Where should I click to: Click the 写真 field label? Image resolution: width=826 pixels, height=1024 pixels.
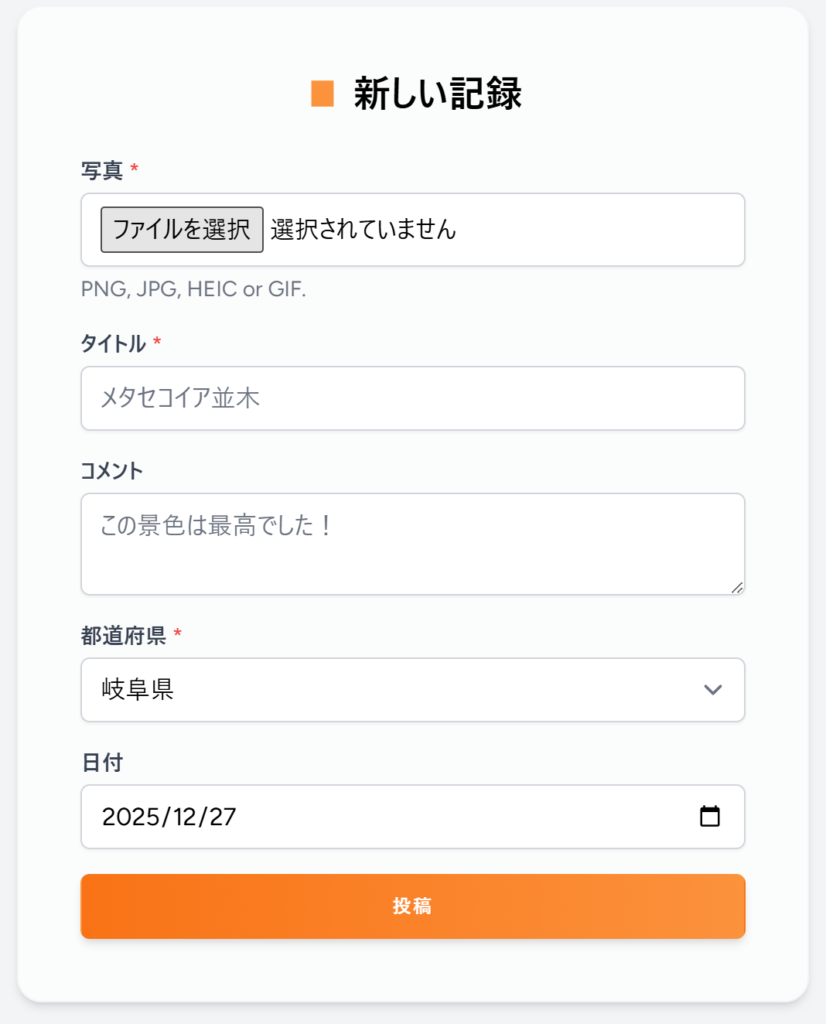[x=102, y=171]
